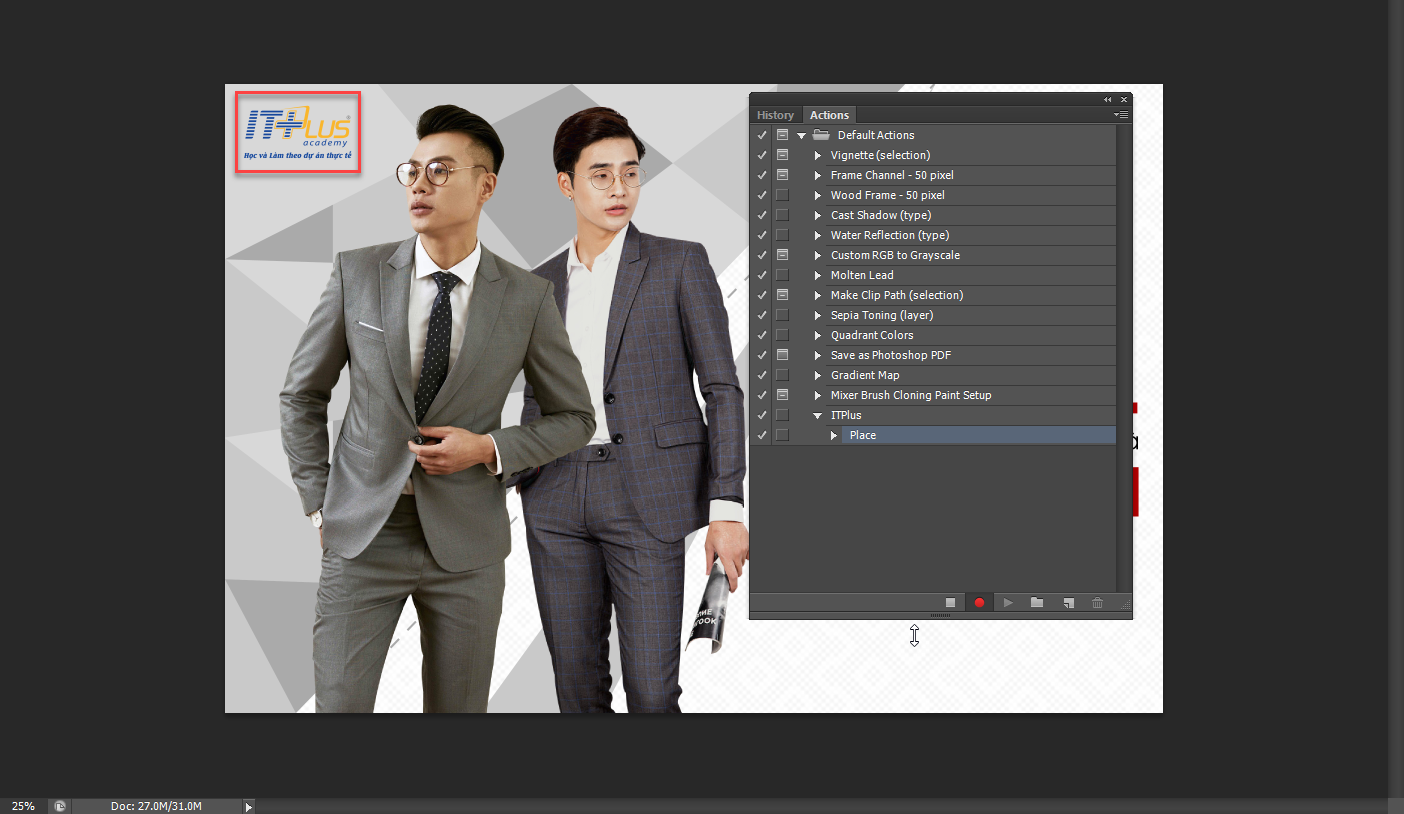This screenshot has height=814, width=1404.
Task: Click the red Begin Recording button
Action: [x=980, y=603]
